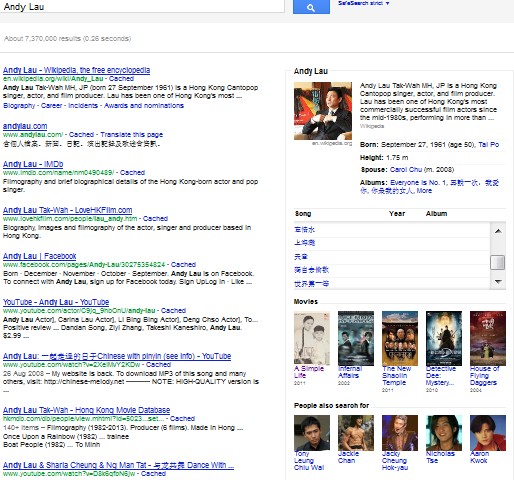514x480 pixels.
Task: Open the Tai Po birthplace link
Action: 488,145
